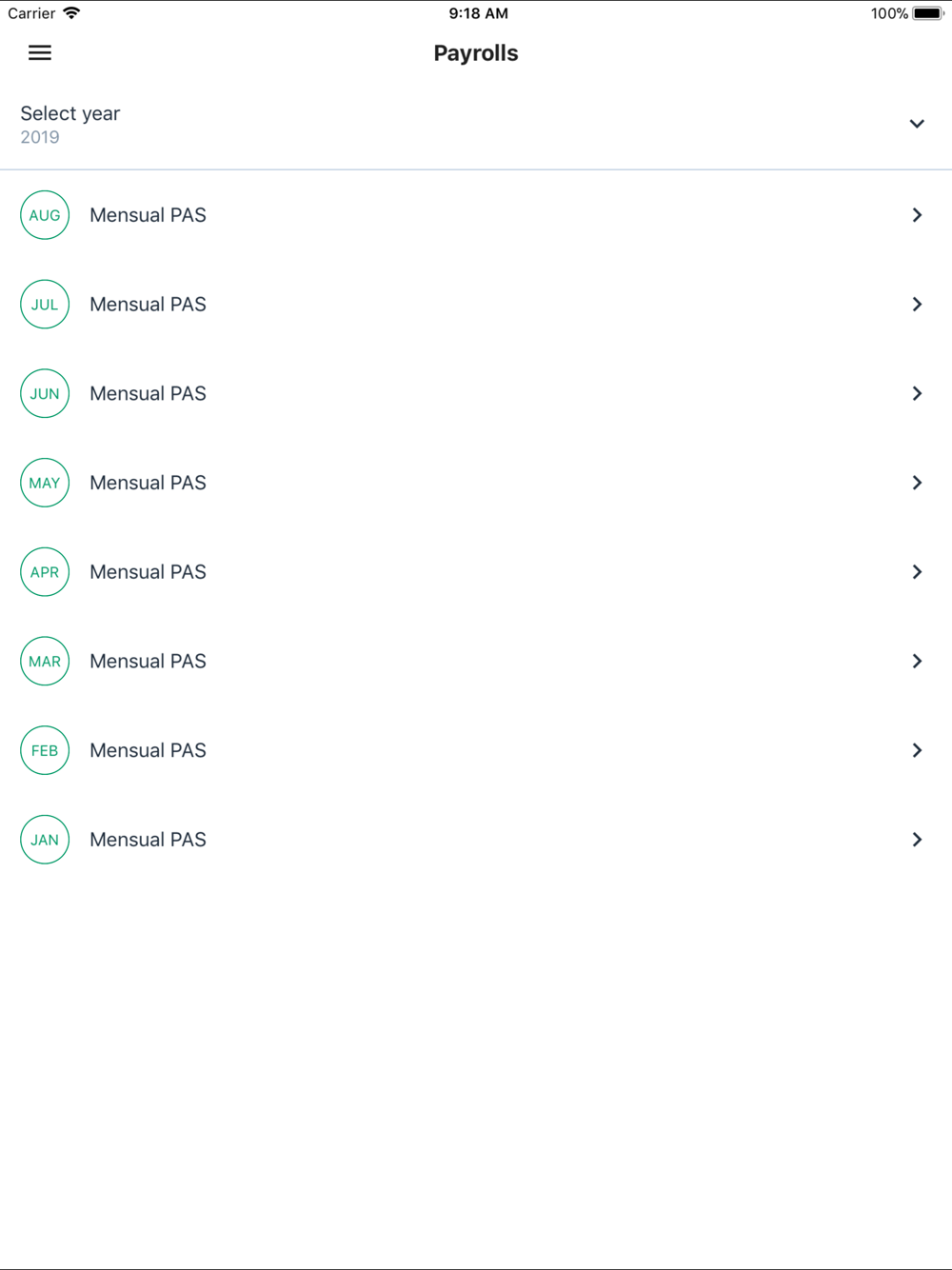The height and width of the screenshot is (1270, 952).
Task: Tap the APR month badge icon
Action: [x=45, y=572]
